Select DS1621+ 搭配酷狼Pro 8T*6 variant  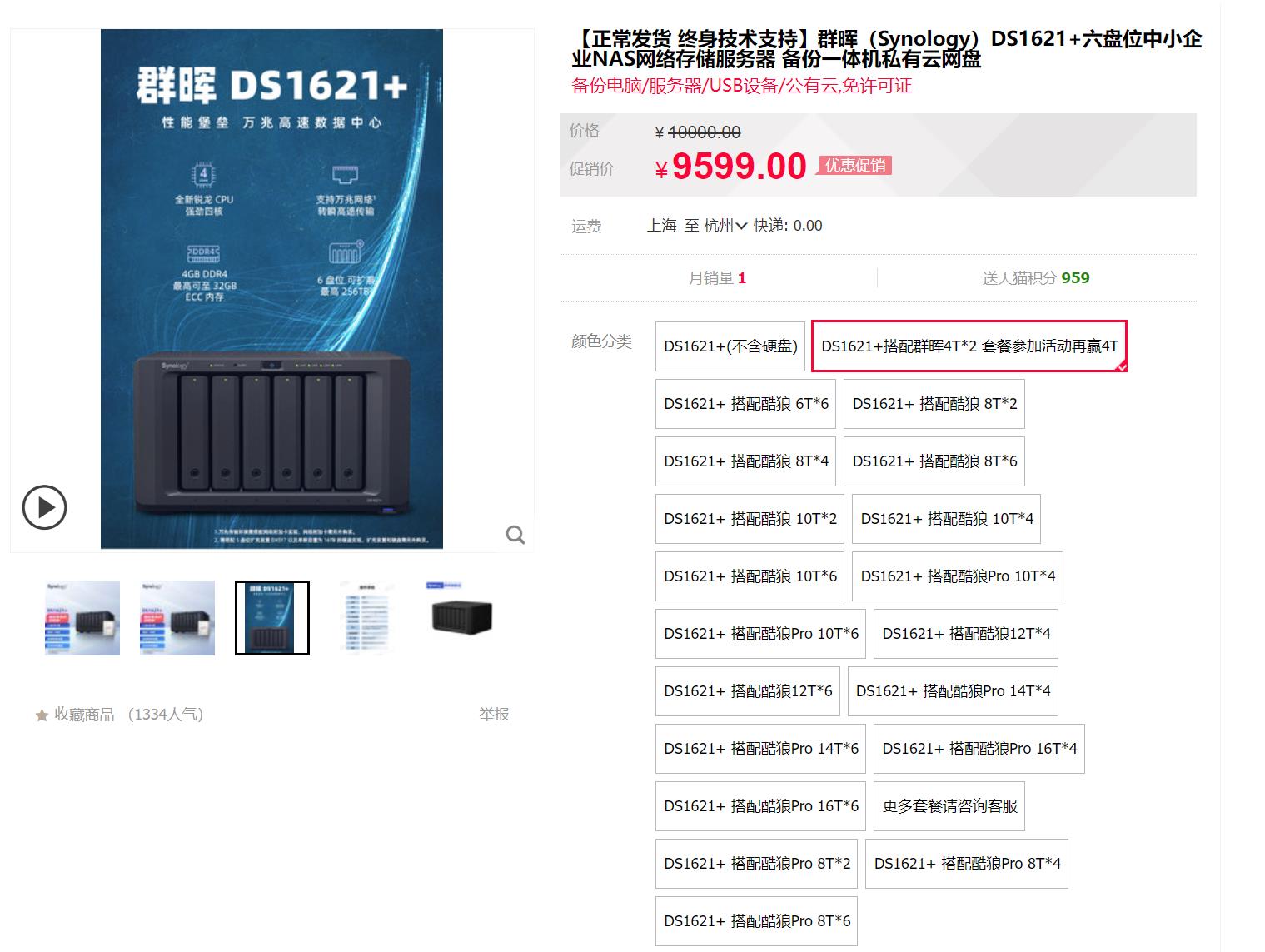pos(757,921)
